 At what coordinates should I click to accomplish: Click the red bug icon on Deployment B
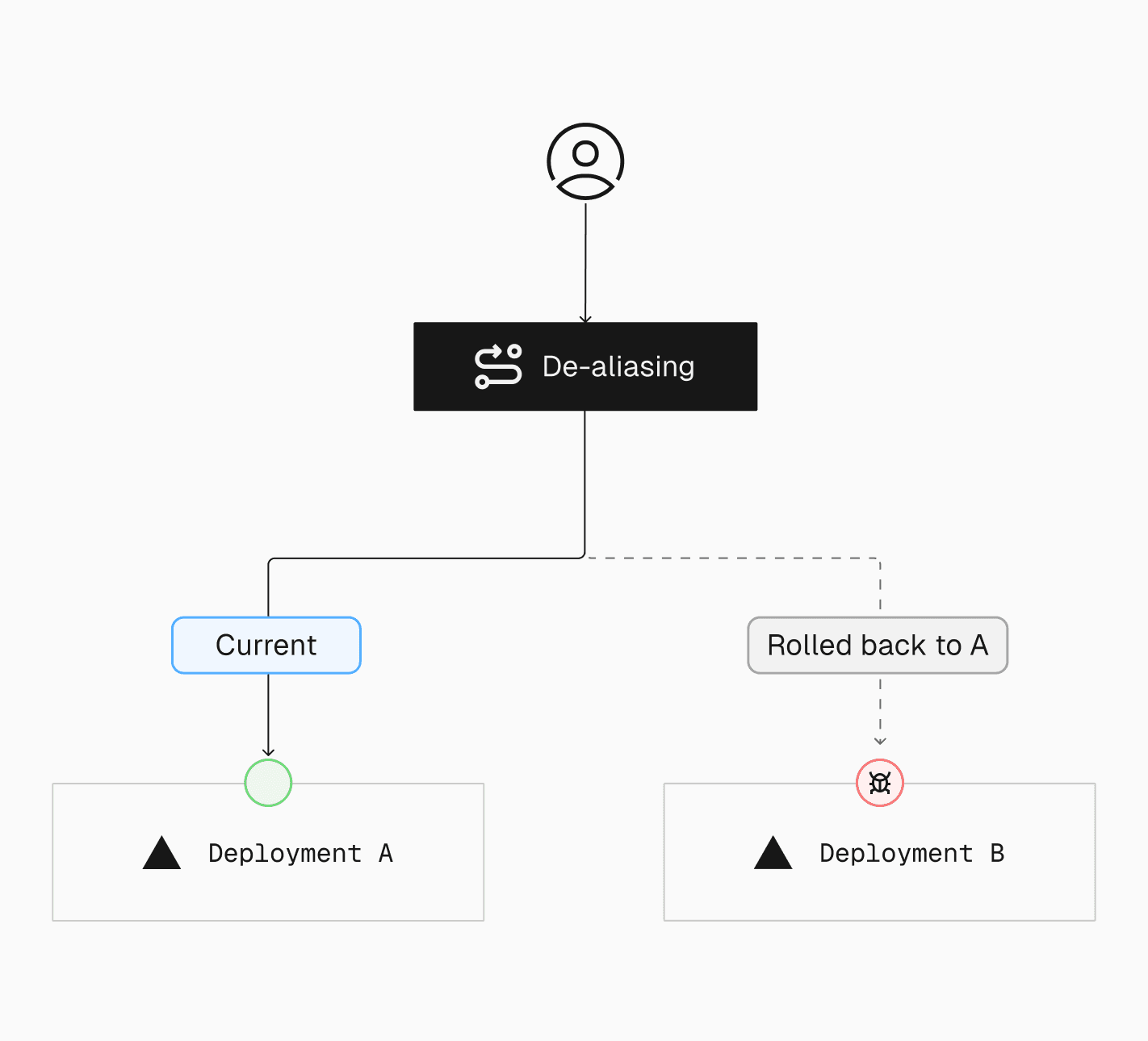tap(880, 783)
